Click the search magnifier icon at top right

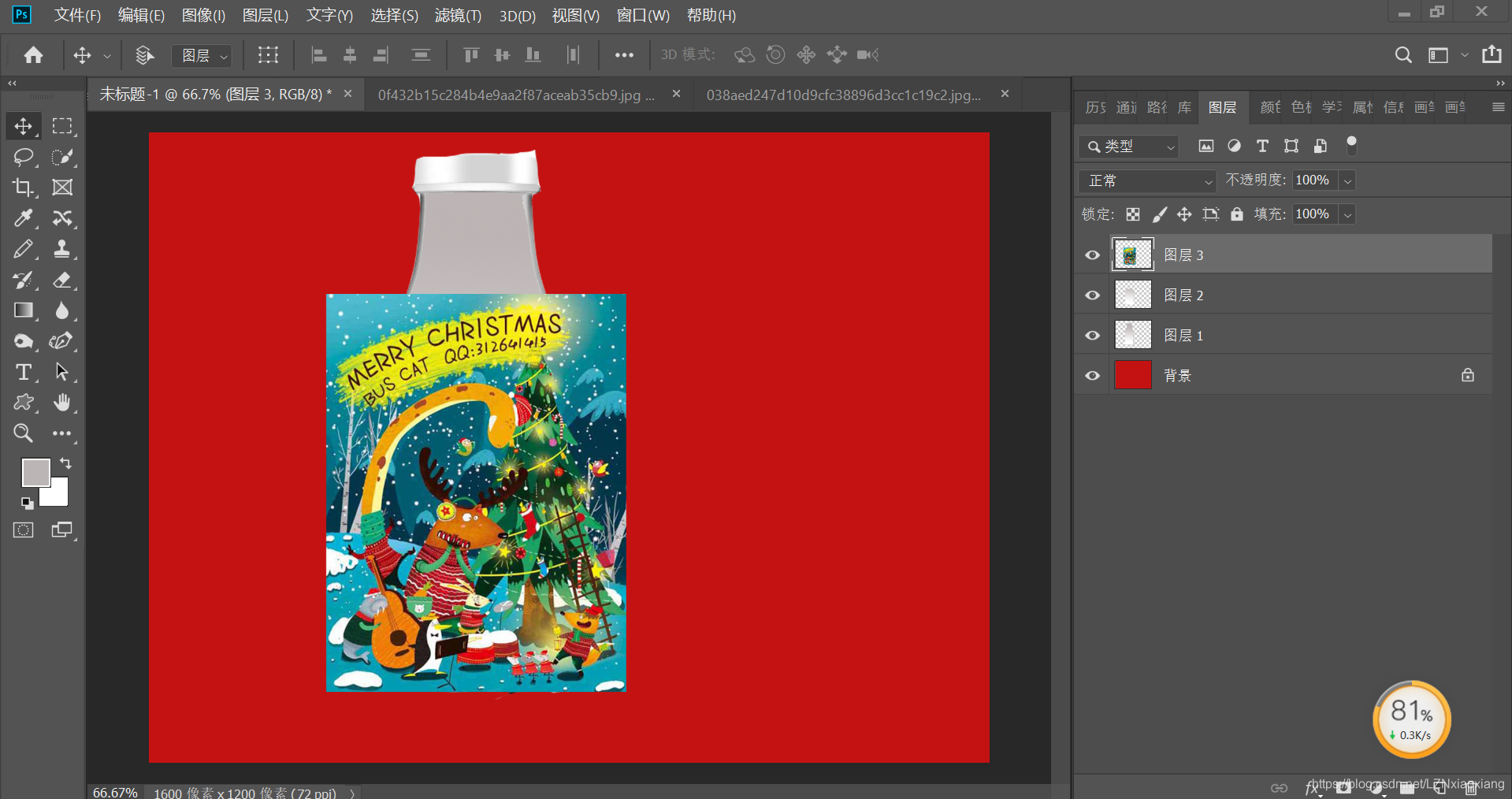(1403, 54)
